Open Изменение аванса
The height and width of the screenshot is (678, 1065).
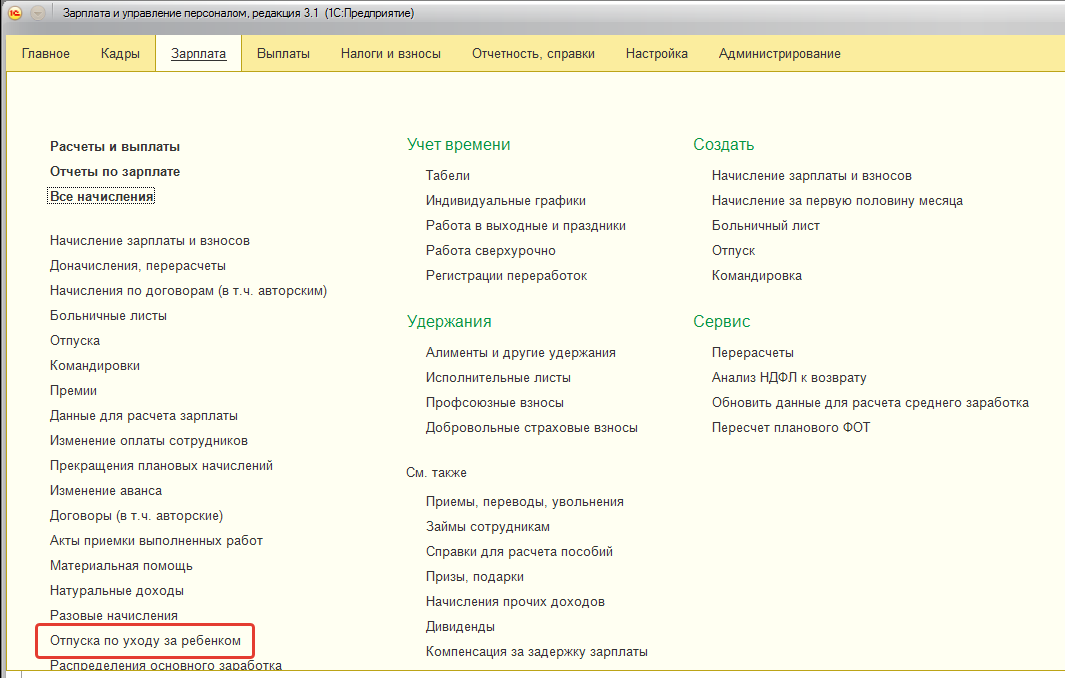[x=105, y=490]
